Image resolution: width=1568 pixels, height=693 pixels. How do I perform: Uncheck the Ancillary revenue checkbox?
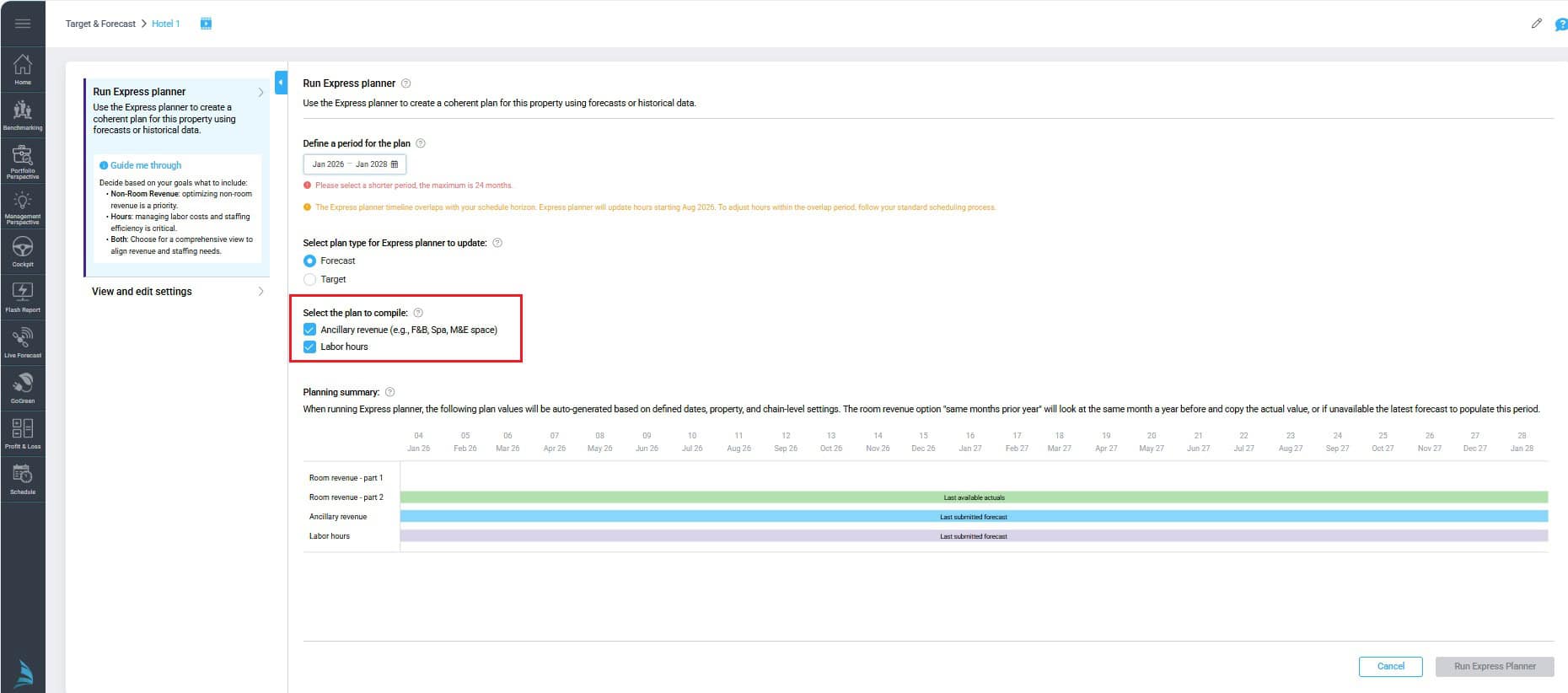tap(309, 330)
